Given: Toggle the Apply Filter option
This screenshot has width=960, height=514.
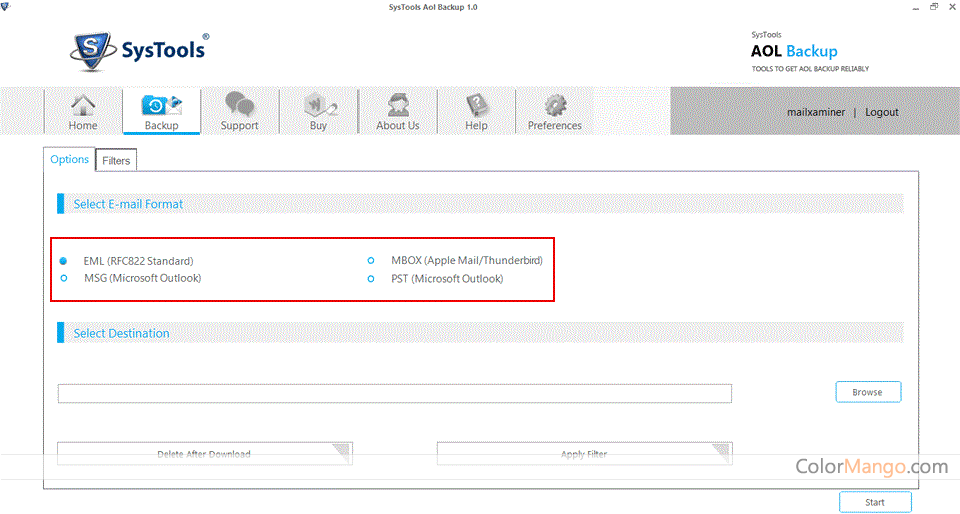Looking at the screenshot, I should [x=584, y=454].
